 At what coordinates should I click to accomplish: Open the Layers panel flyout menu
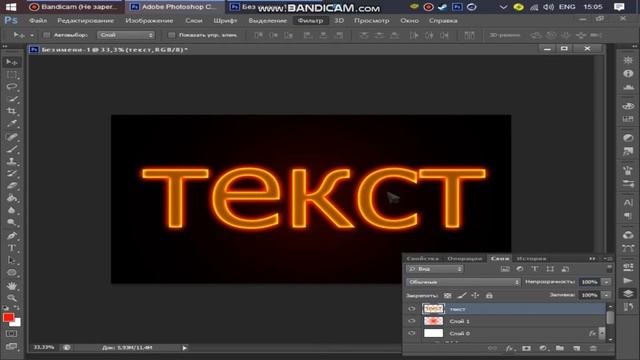(609, 259)
